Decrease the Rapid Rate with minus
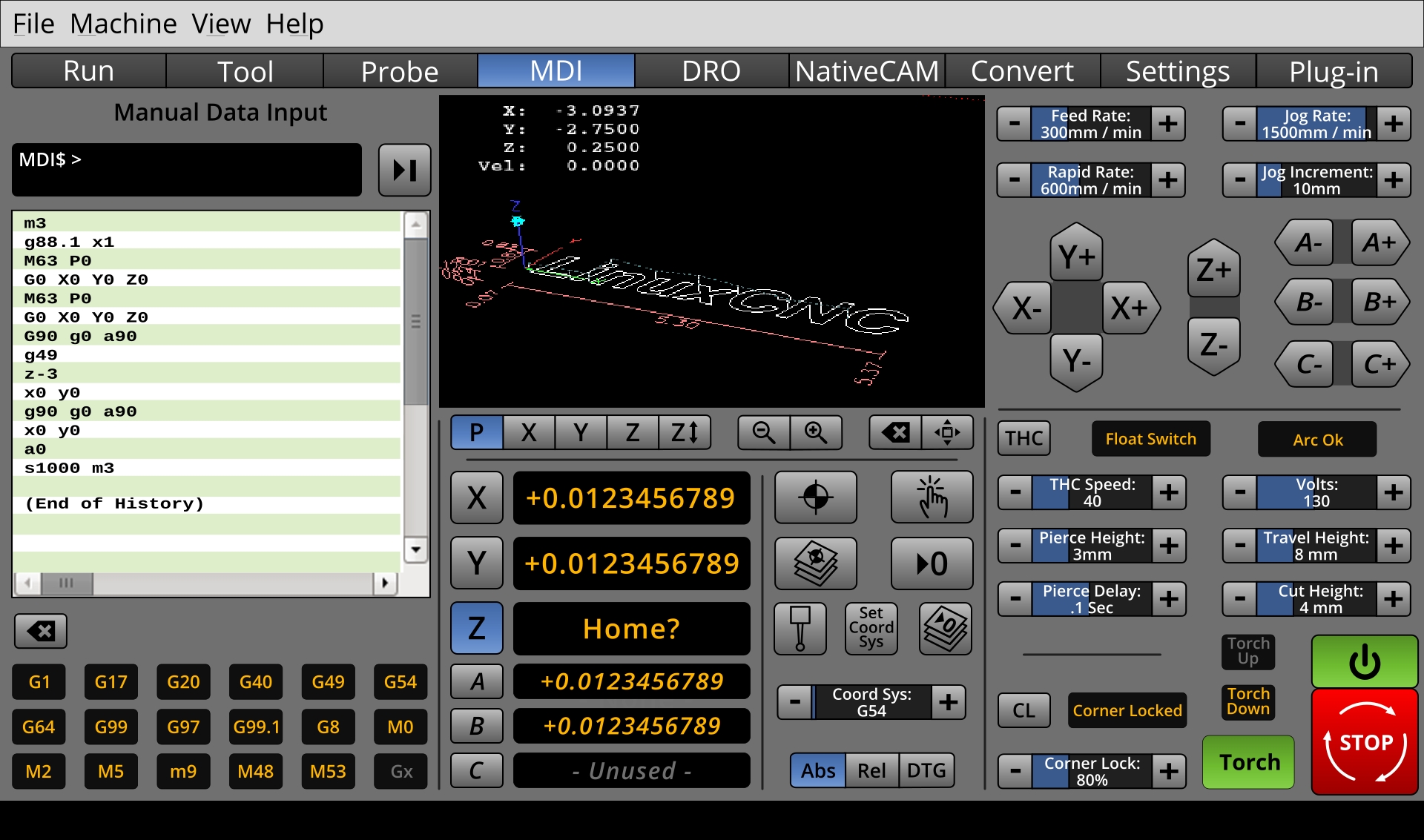 click(x=1015, y=180)
